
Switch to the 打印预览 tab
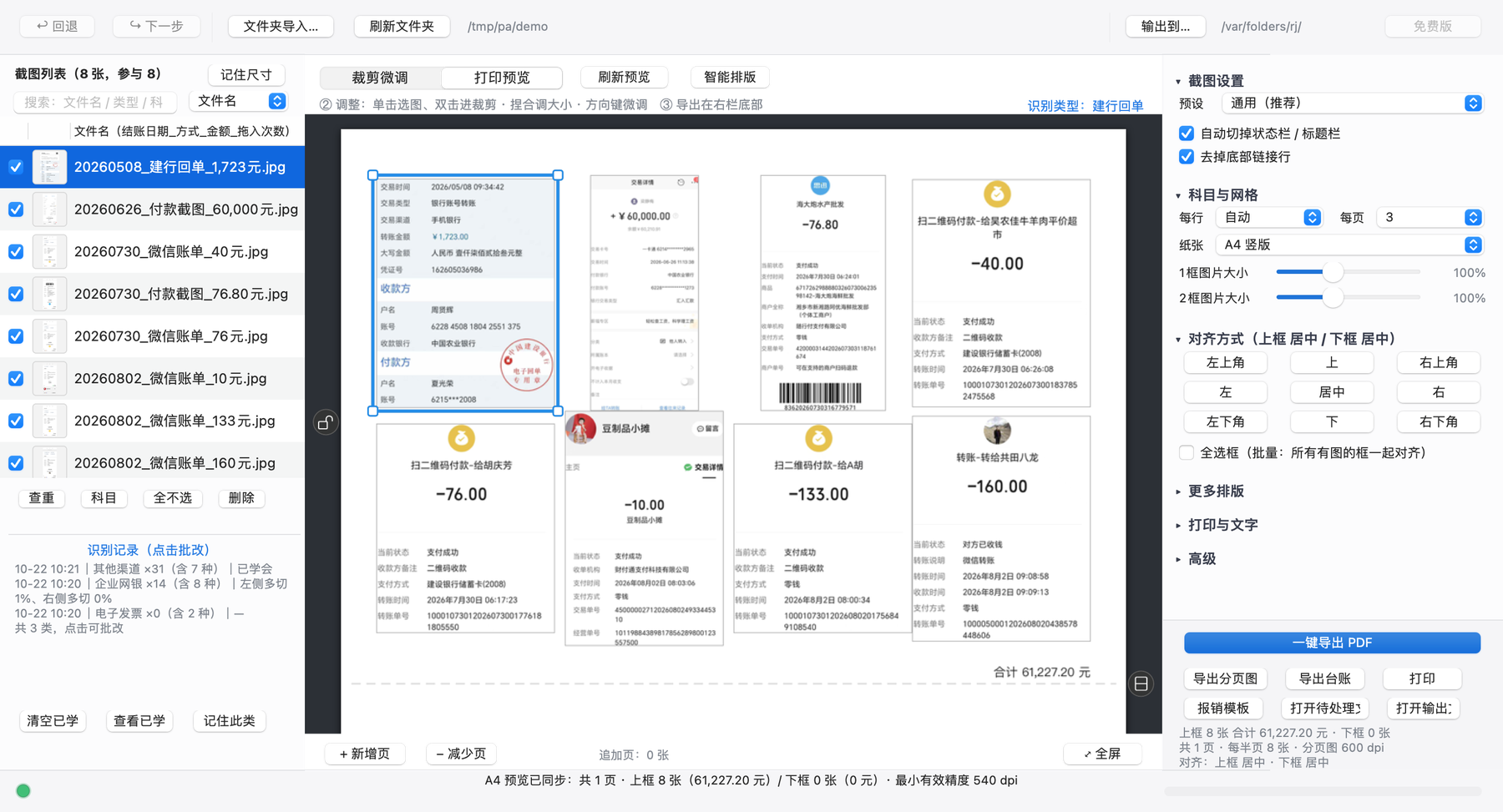point(502,78)
